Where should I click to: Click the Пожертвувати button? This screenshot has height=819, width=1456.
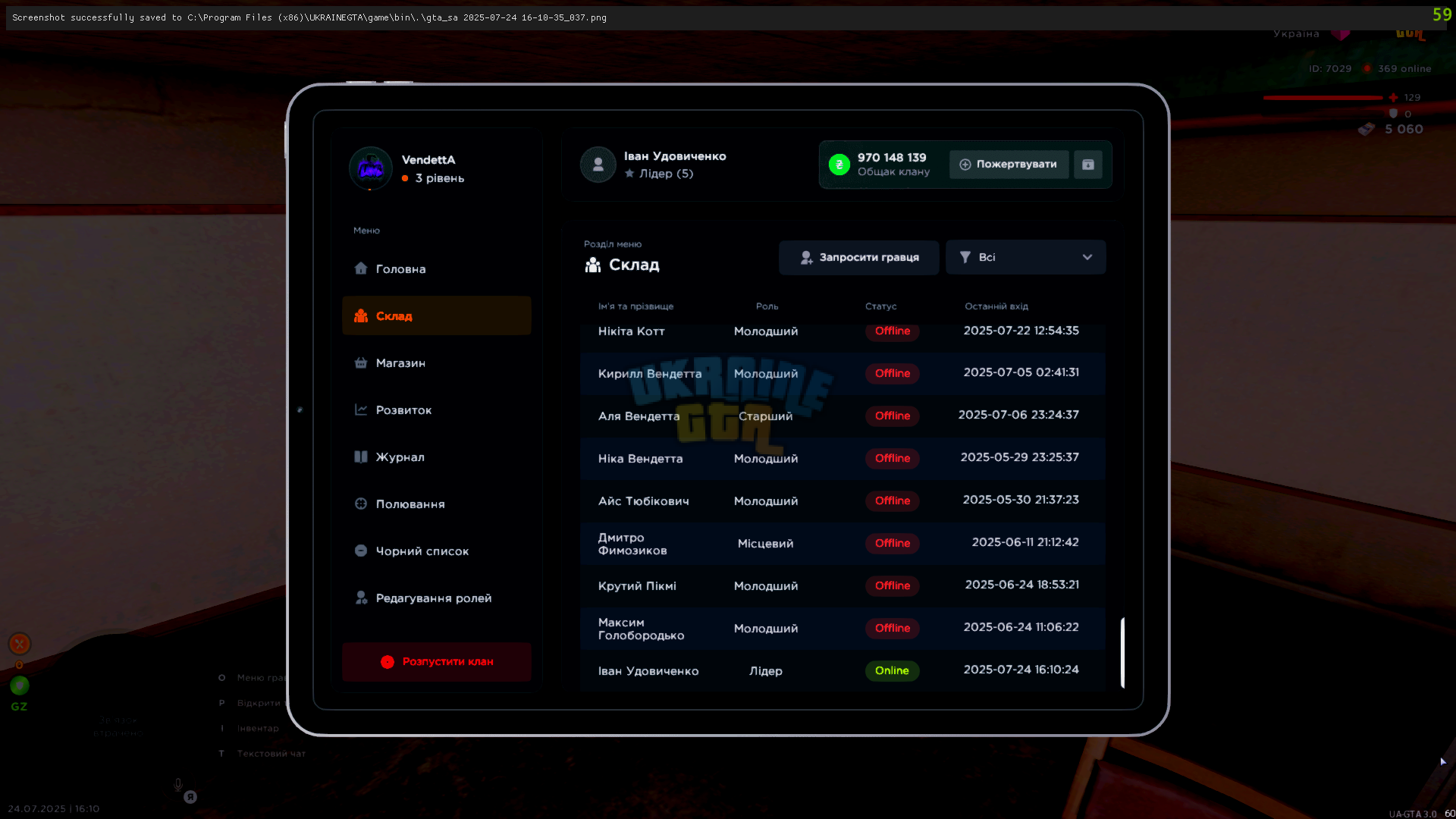(1009, 164)
